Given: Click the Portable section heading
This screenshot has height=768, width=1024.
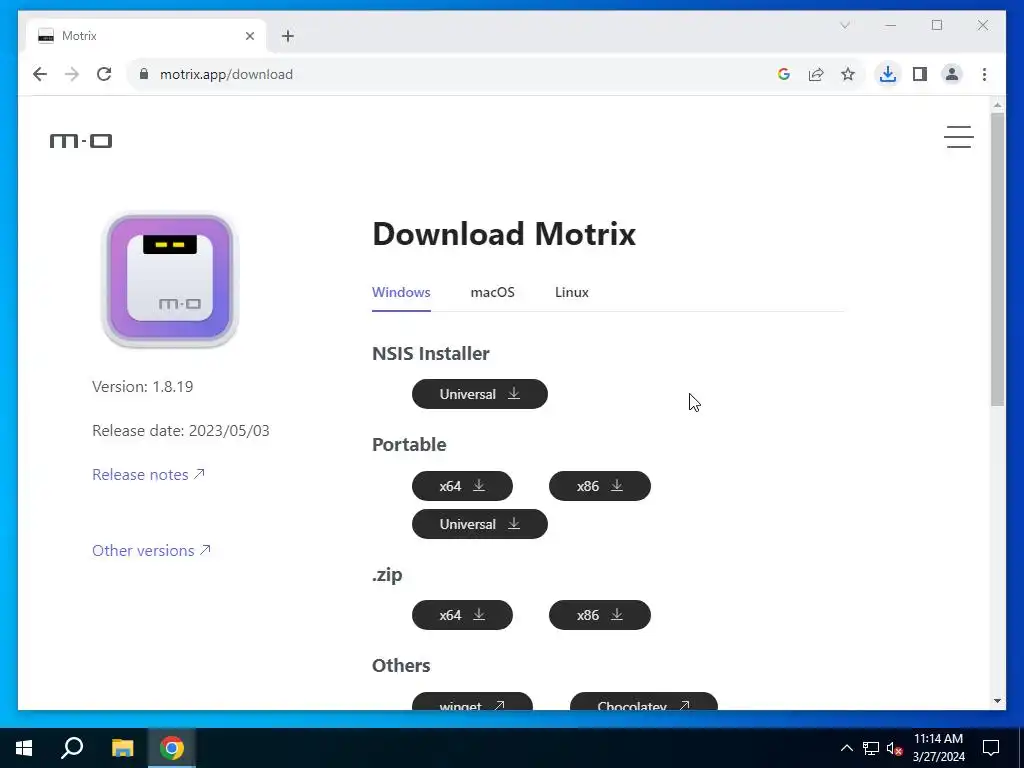Looking at the screenshot, I should click(409, 444).
